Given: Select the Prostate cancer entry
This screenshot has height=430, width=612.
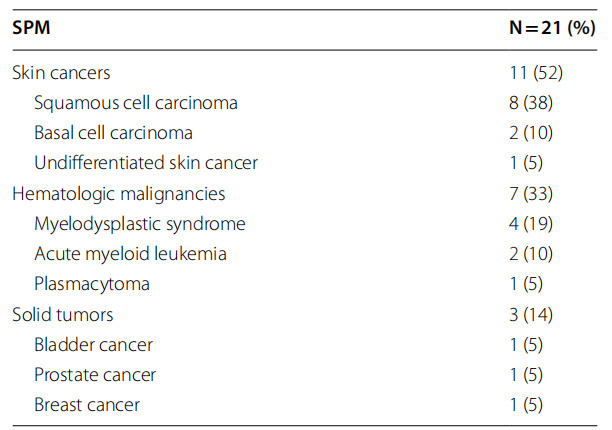Looking at the screenshot, I should click(95, 375).
